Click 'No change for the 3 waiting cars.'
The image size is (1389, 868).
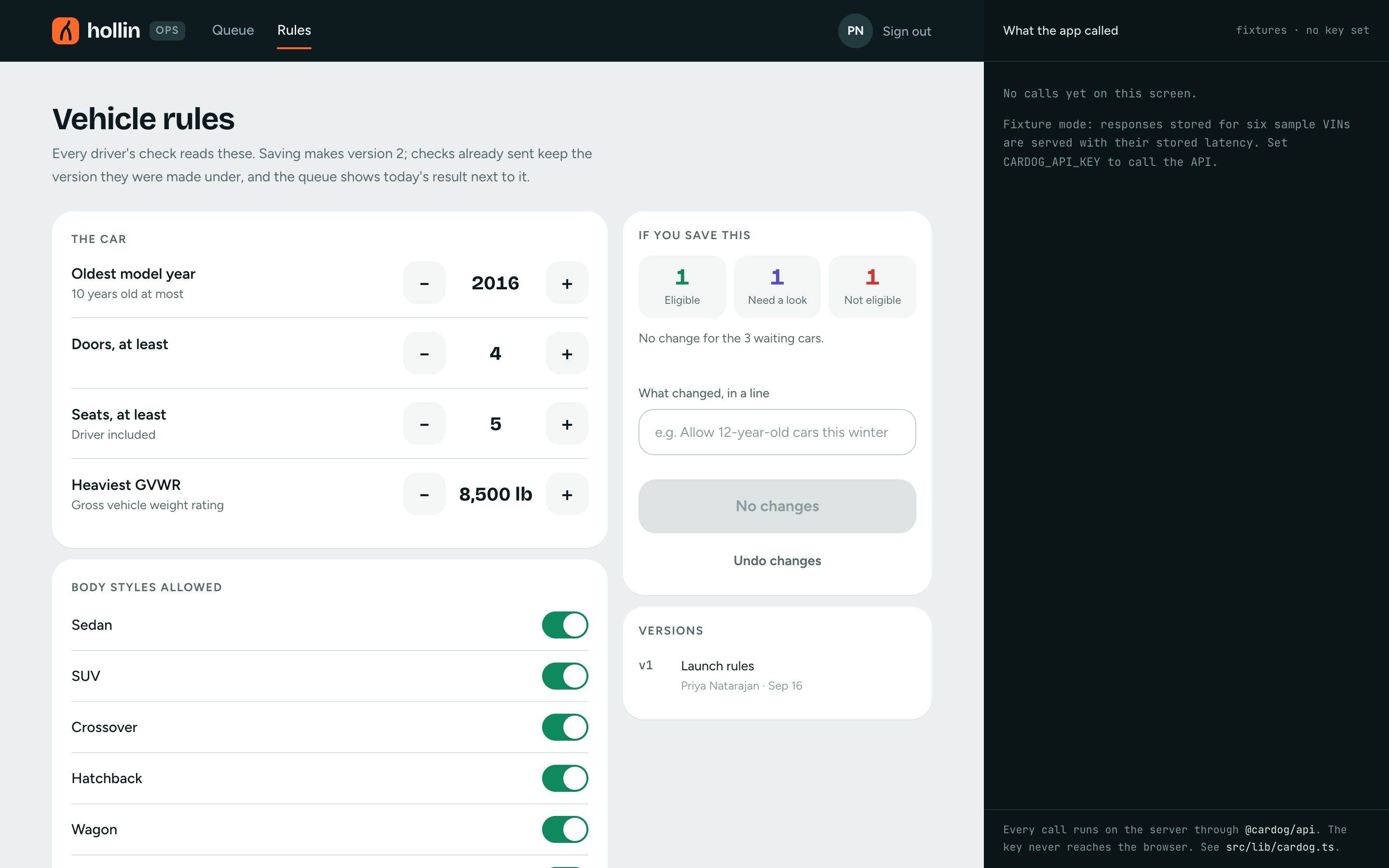point(731,339)
